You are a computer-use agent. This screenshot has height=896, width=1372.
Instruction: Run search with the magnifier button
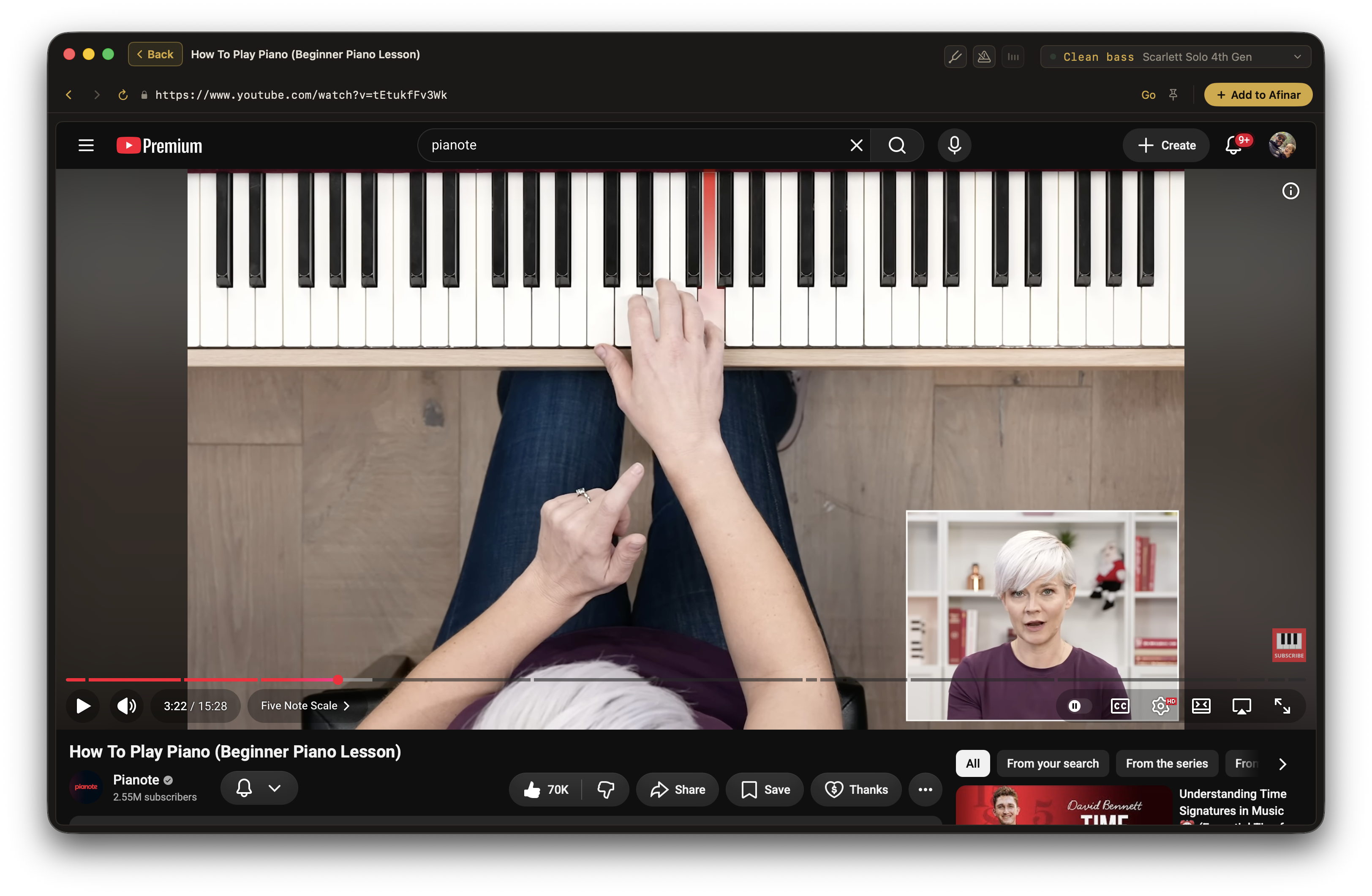click(x=897, y=145)
